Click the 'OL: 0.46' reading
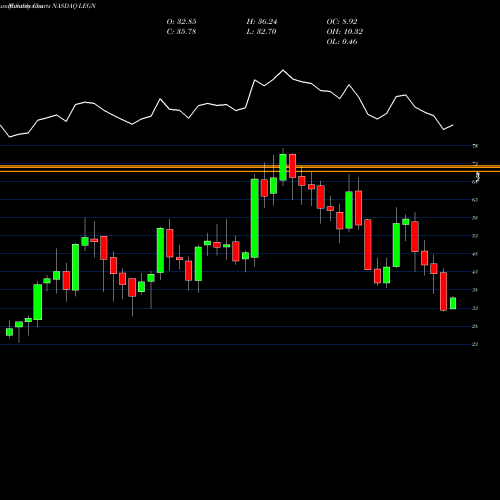 click(342, 42)
